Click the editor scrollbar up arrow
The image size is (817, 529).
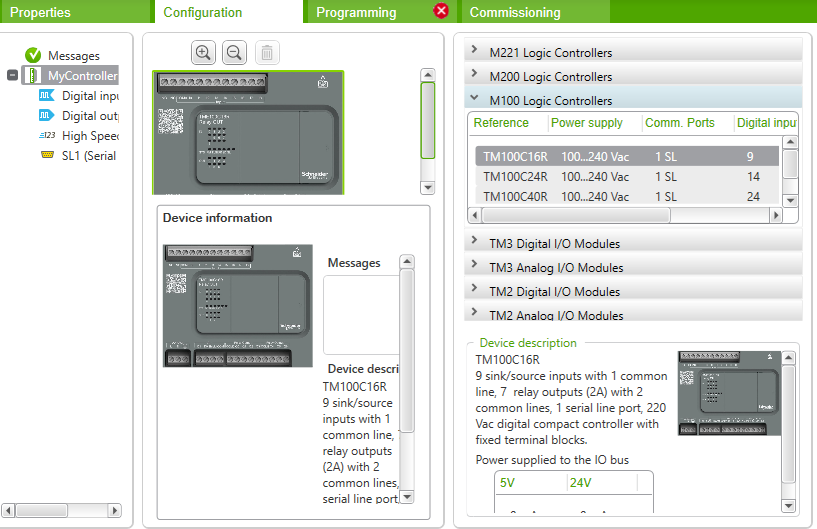coord(428,75)
